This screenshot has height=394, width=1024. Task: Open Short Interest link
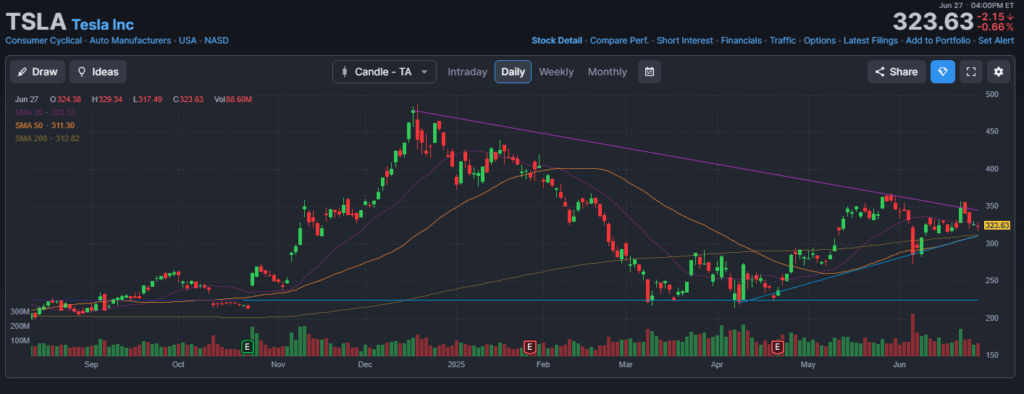(x=685, y=41)
